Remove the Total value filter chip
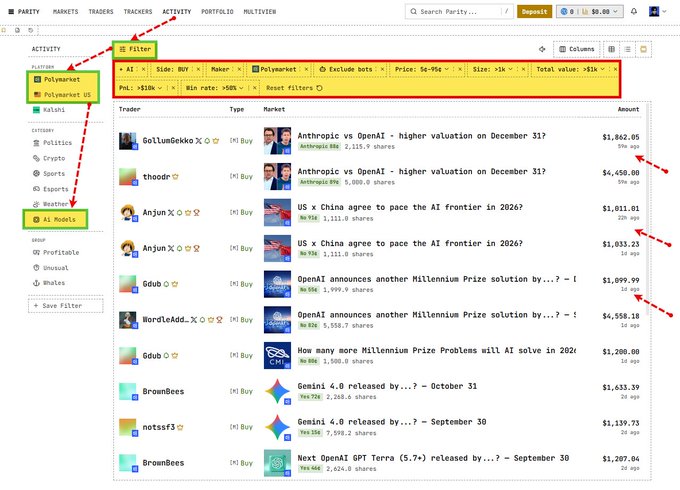 coord(615,69)
